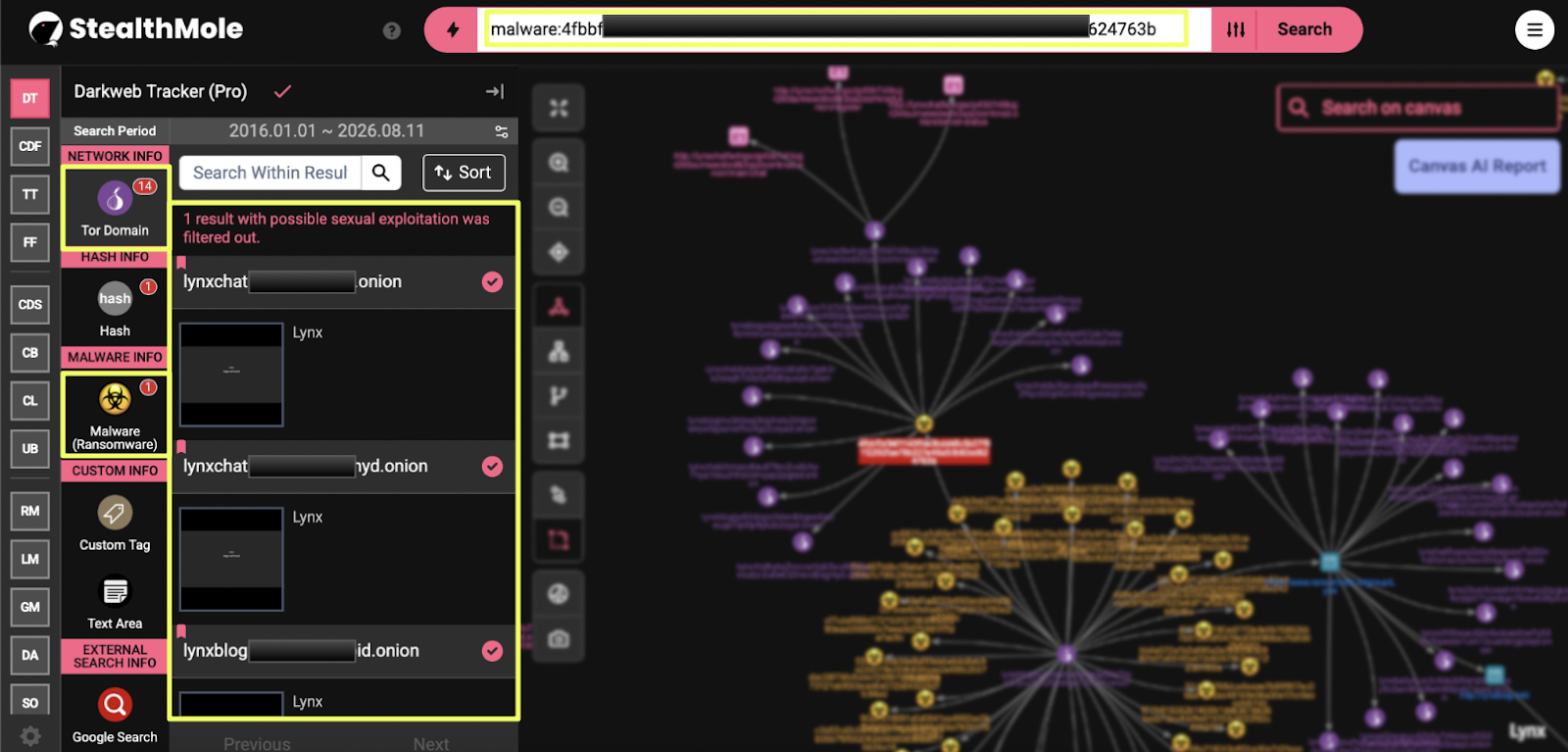Select the branch layout icon
Image resolution: width=1568 pixels, height=752 pixels.
pos(559,396)
